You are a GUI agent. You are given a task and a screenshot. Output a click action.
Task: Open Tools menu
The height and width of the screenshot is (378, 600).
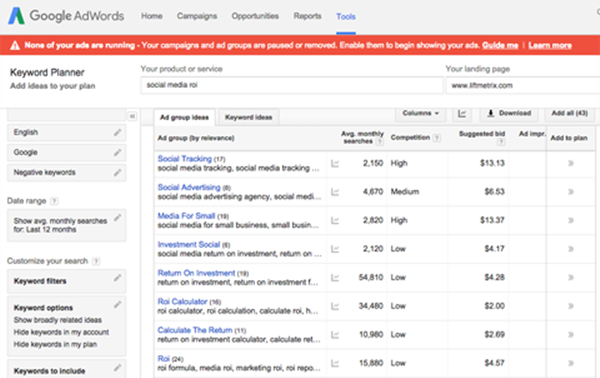coord(346,16)
